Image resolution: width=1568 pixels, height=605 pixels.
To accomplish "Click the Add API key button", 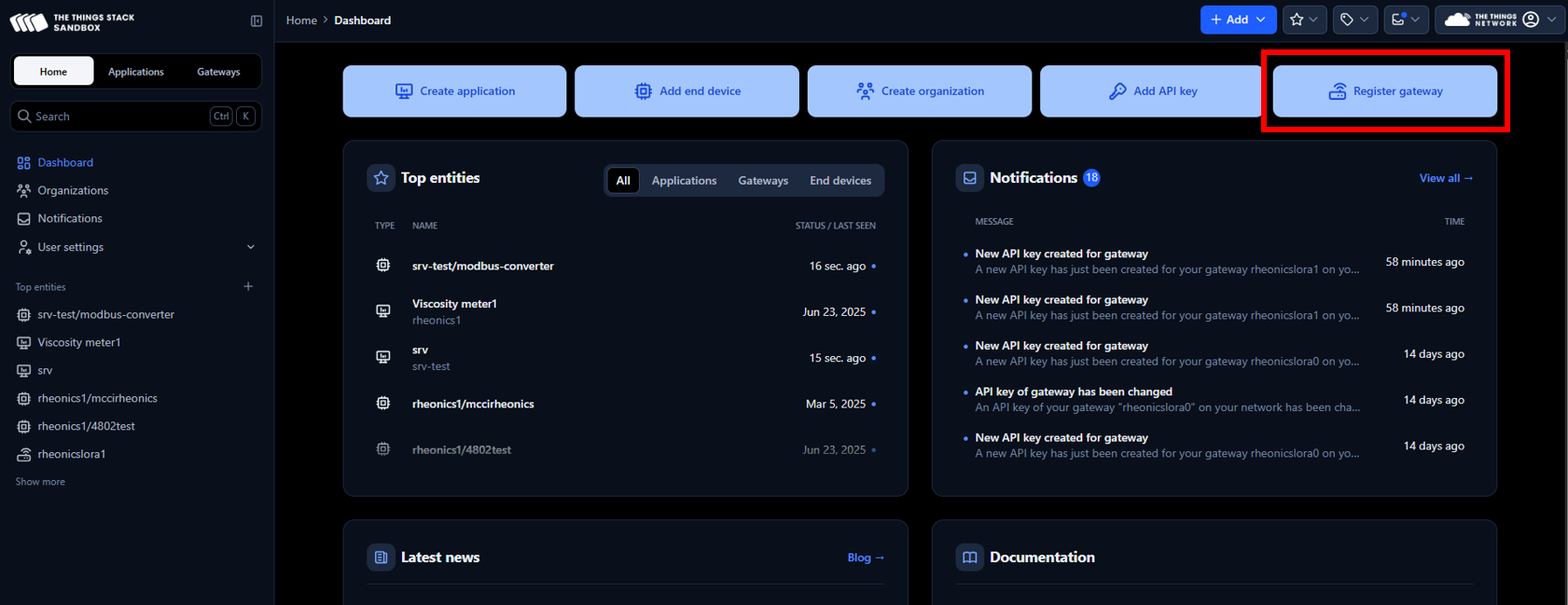I will click(1152, 91).
